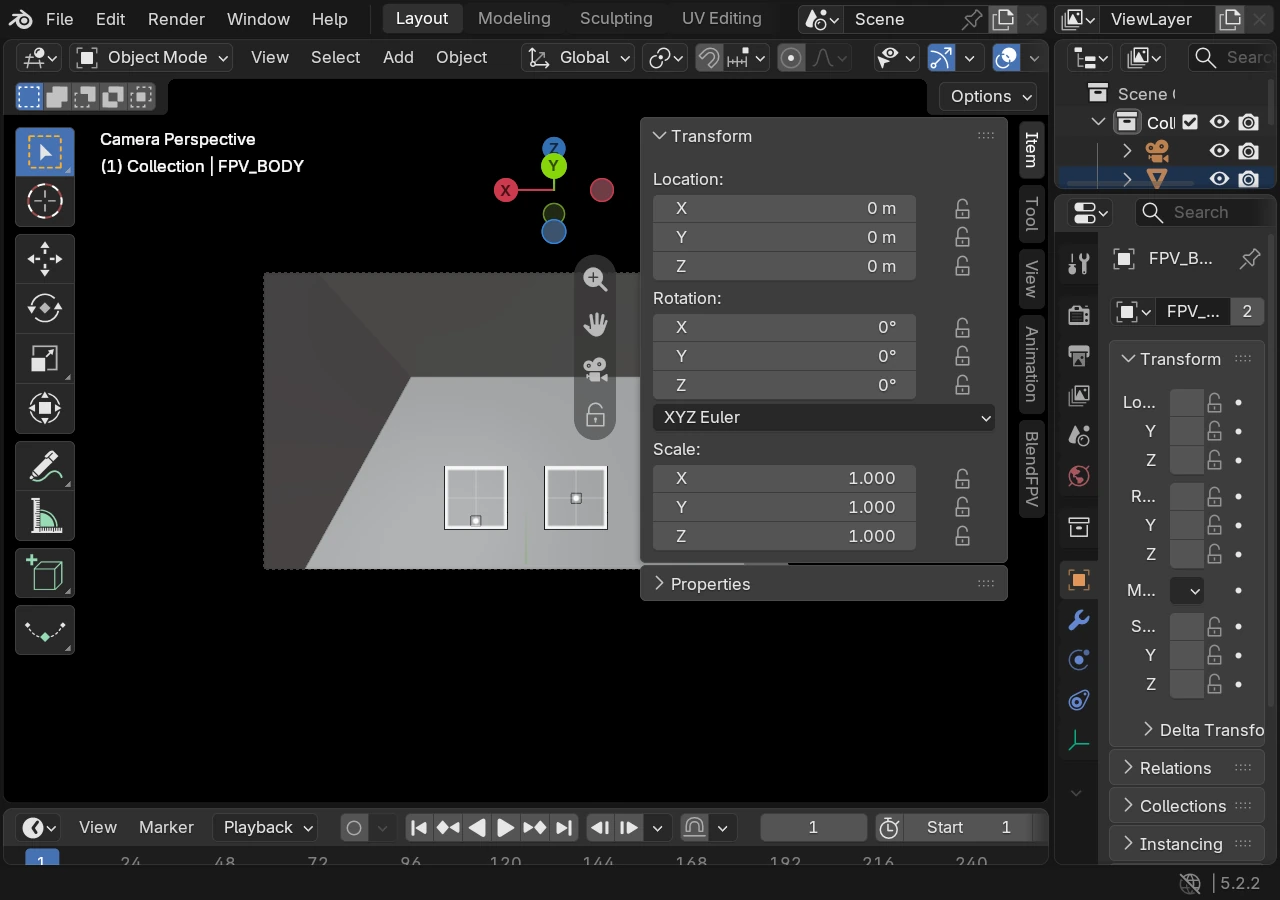Toggle lock on Rotation Z
This screenshot has height=900, width=1280.
pyautogui.click(x=962, y=385)
